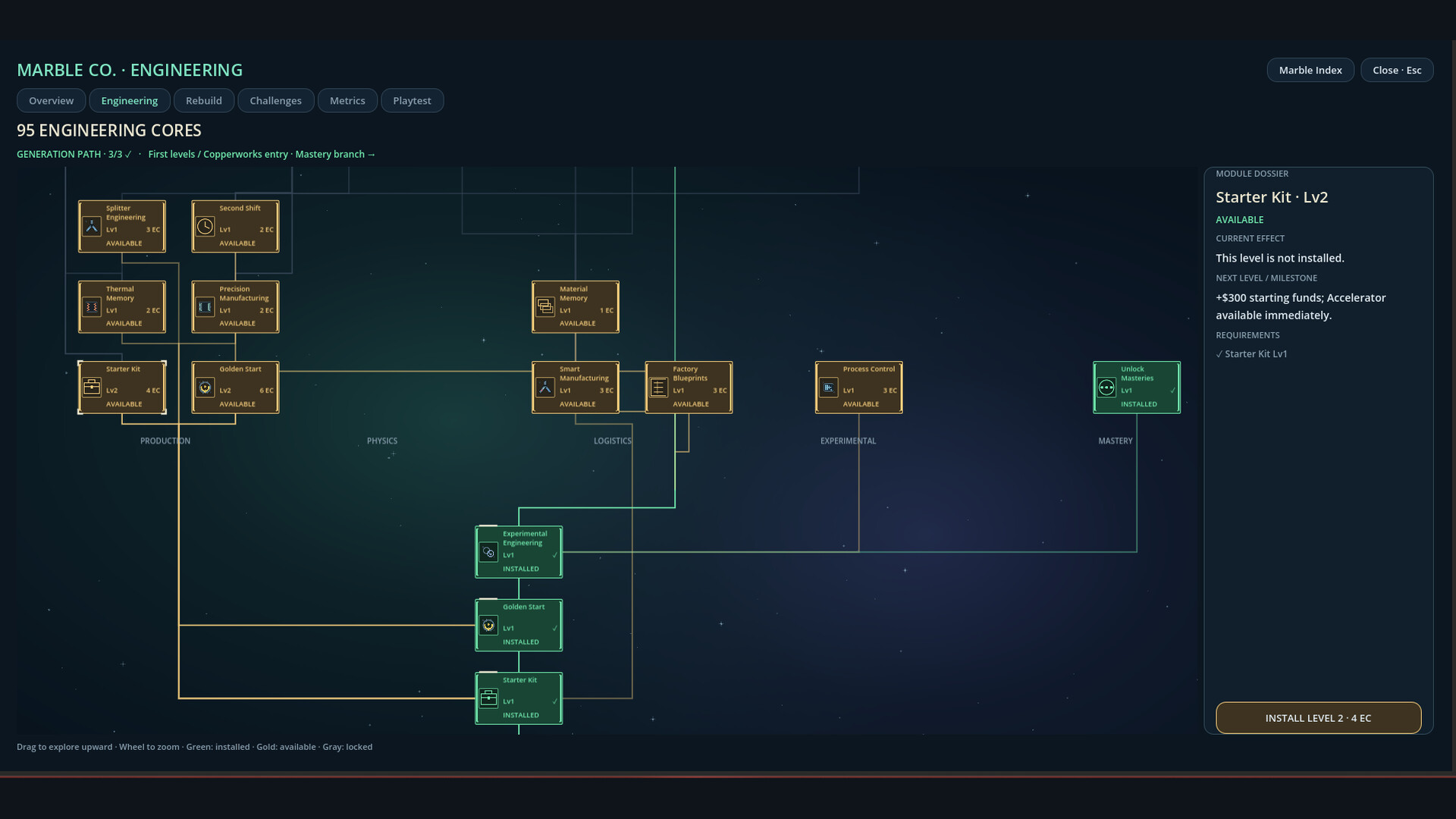Image resolution: width=1456 pixels, height=819 pixels.
Task: Click the Golden Start Lv2 6 EC cost
Action: 266,391
